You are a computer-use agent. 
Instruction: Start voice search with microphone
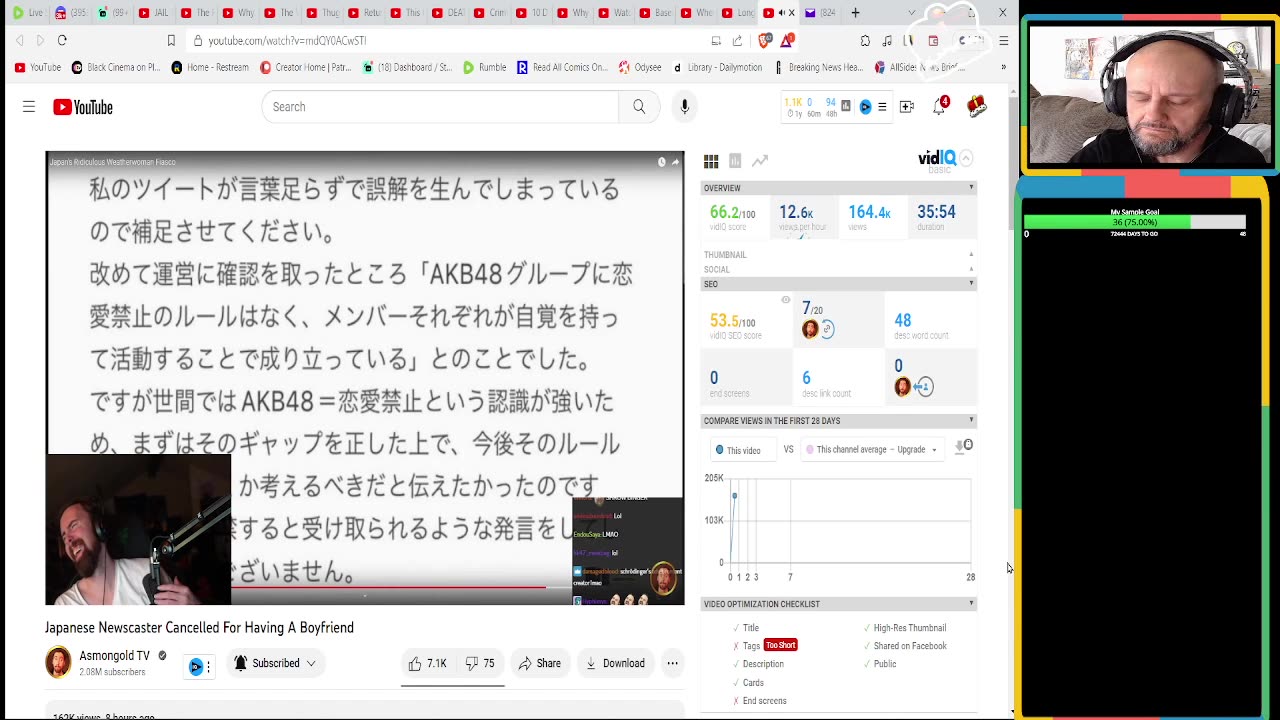684,107
